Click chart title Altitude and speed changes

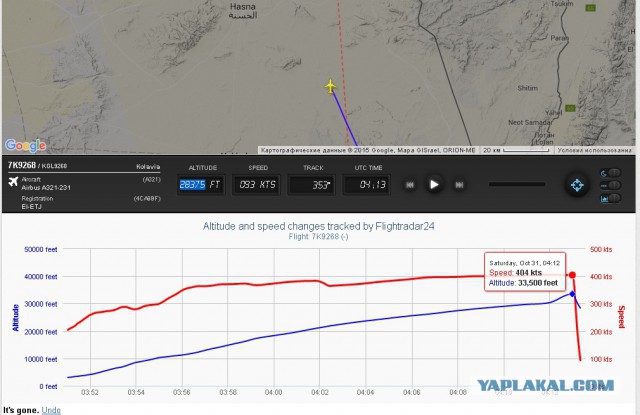318,226
